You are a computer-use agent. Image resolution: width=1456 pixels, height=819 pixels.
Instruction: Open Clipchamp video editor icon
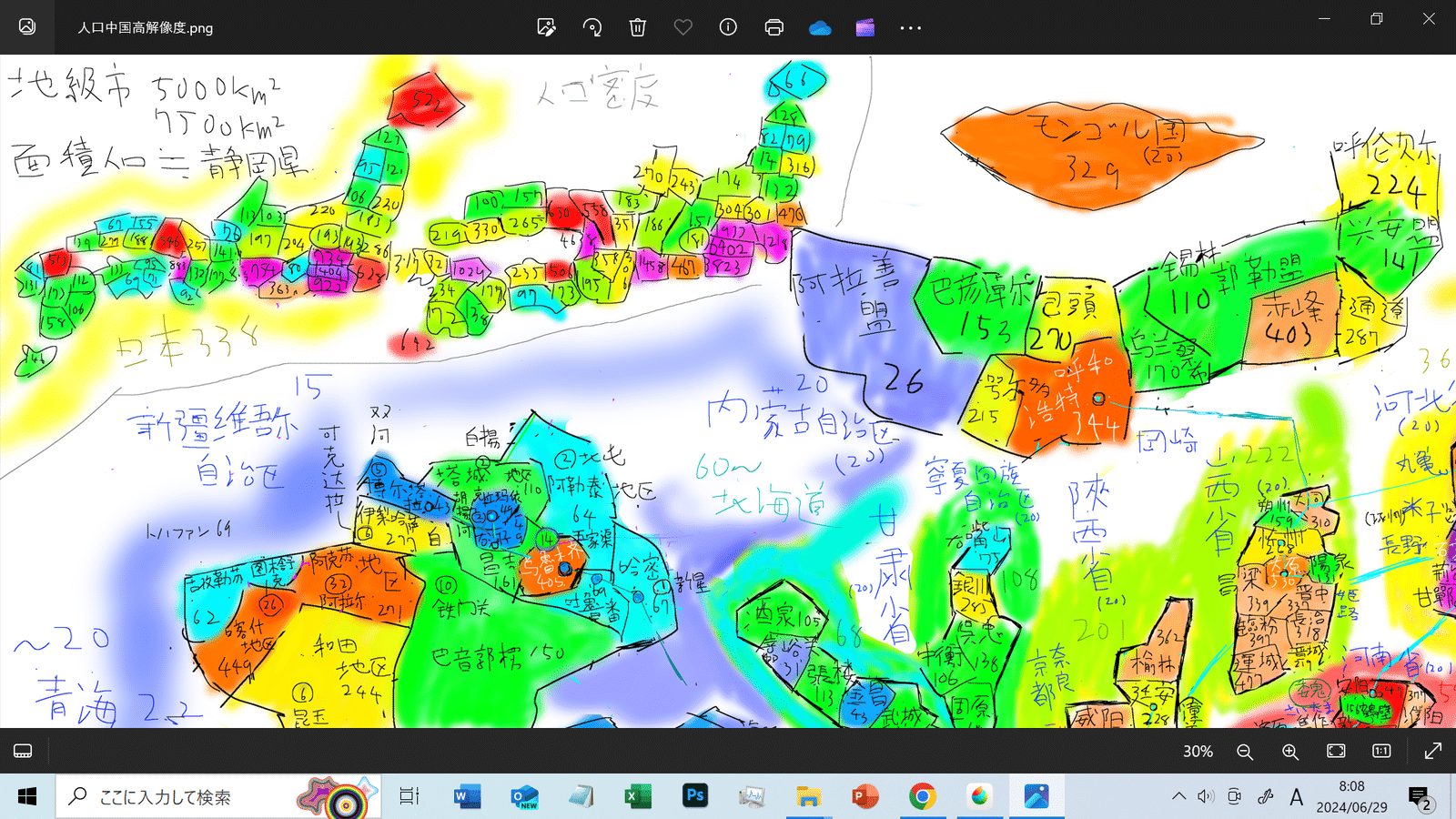[865, 27]
